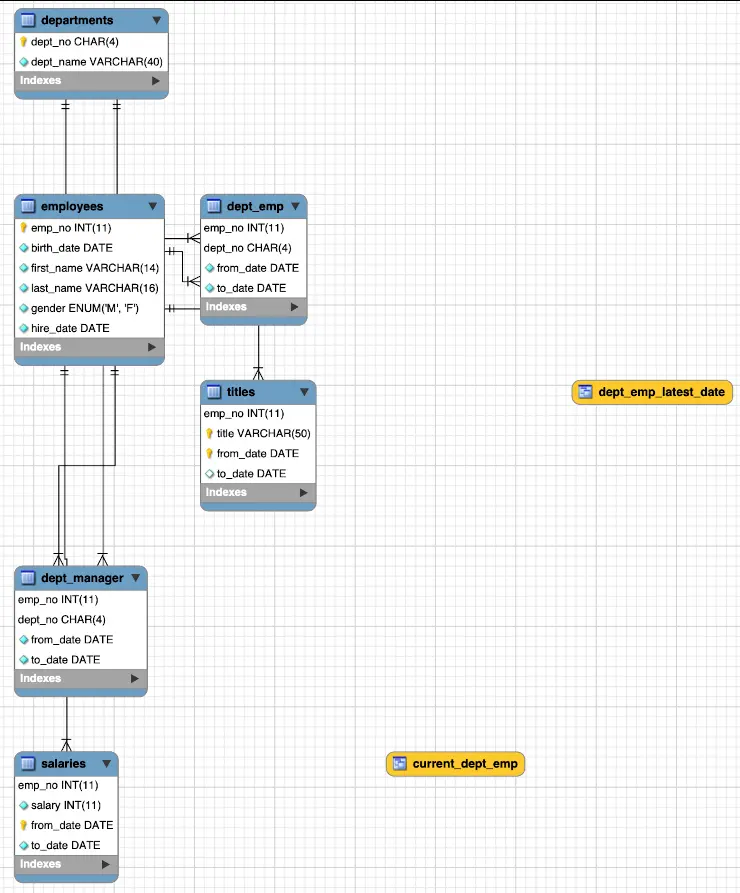Collapse the departments table columns

click(156, 20)
